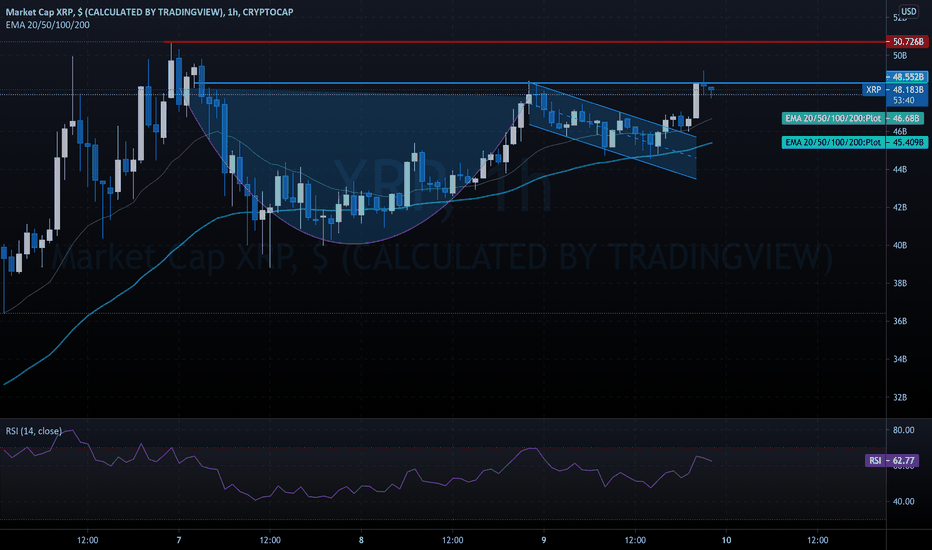Click the red 50.726B price label
This screenshot has width=932, height=550.
point(907,42)
